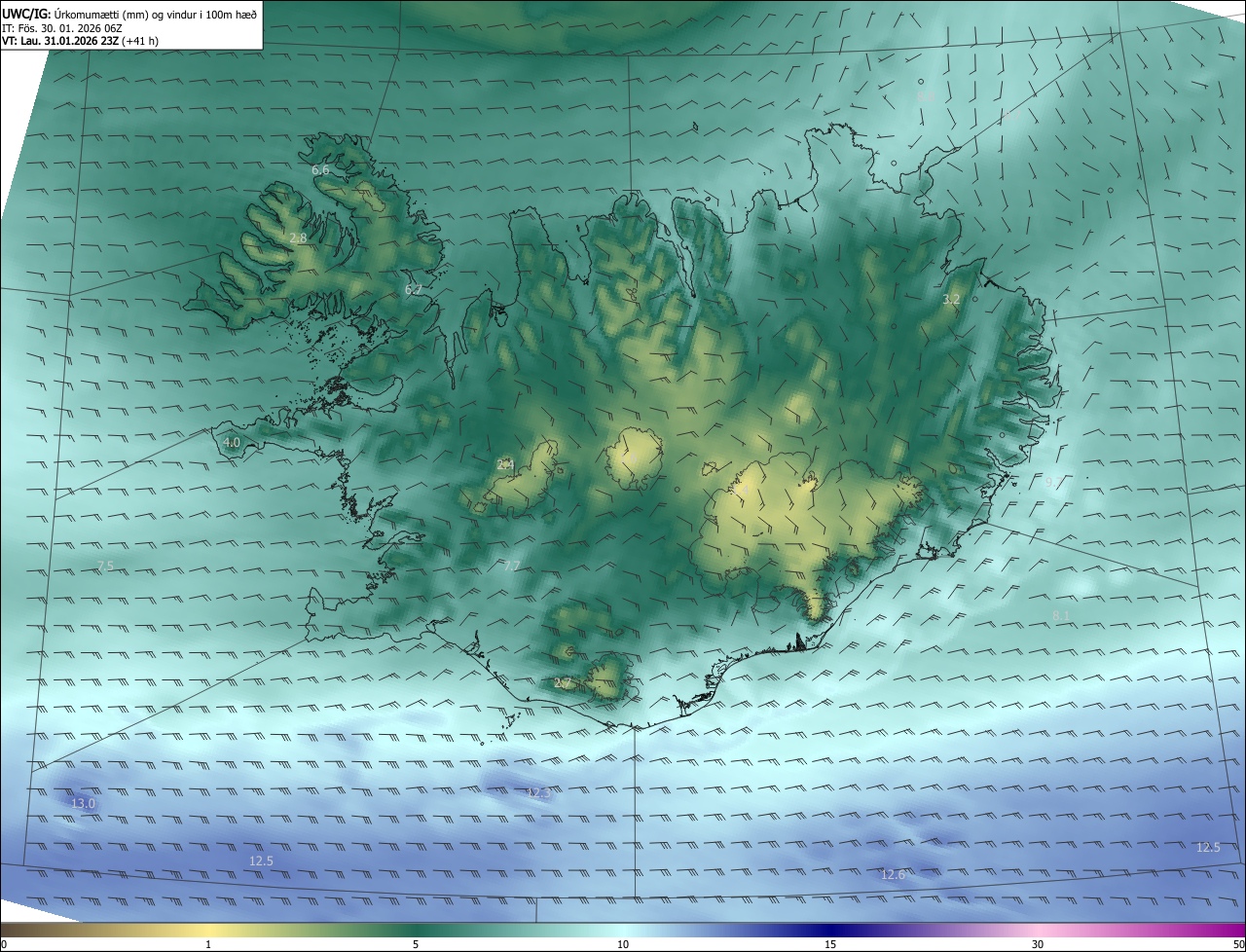This screenshot has width=1246, height=952.
Task: Click the 7.5 value over the sea
Action: (105, 566)
